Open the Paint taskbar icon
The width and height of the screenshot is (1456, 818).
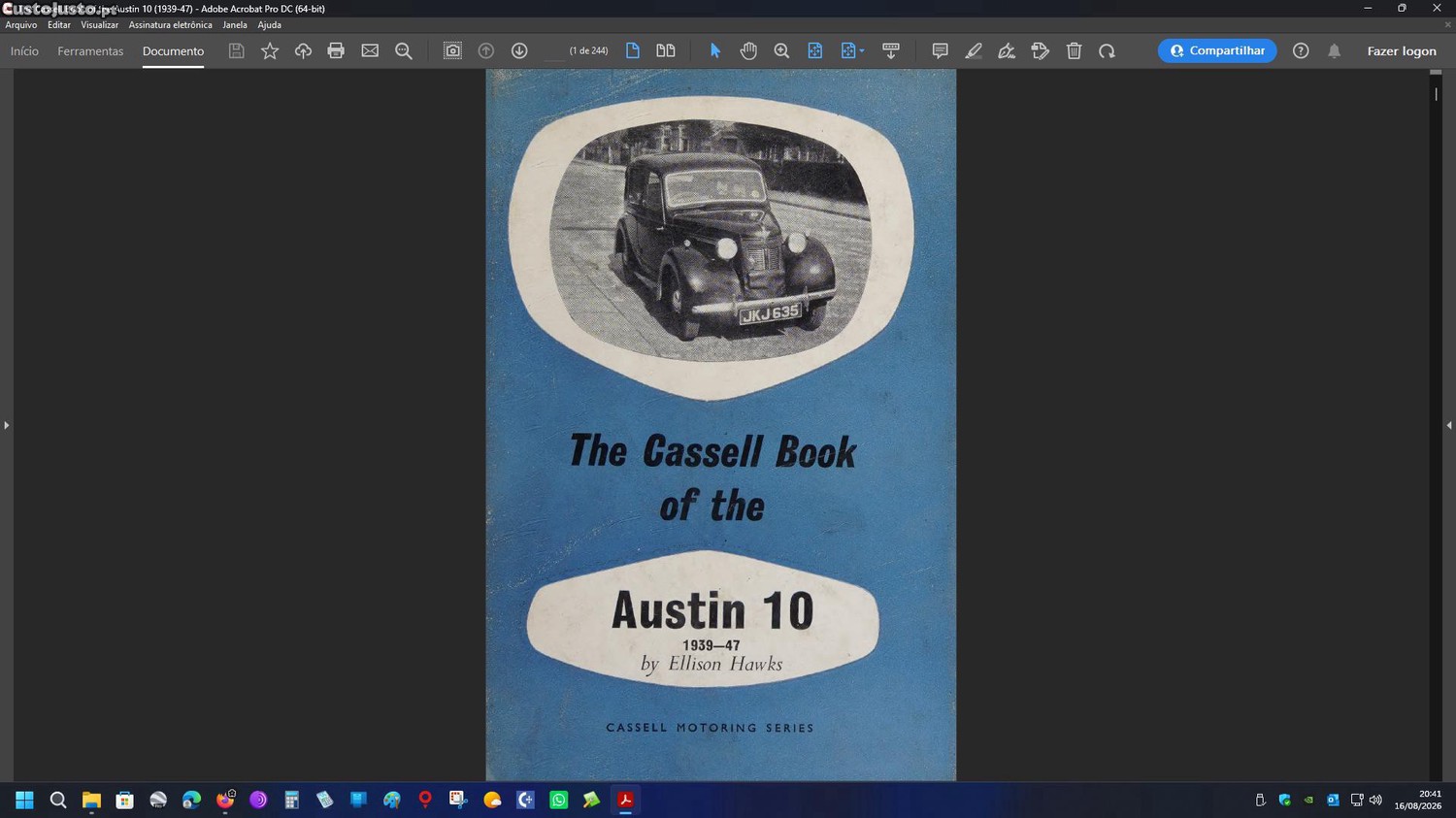(391, 800)
